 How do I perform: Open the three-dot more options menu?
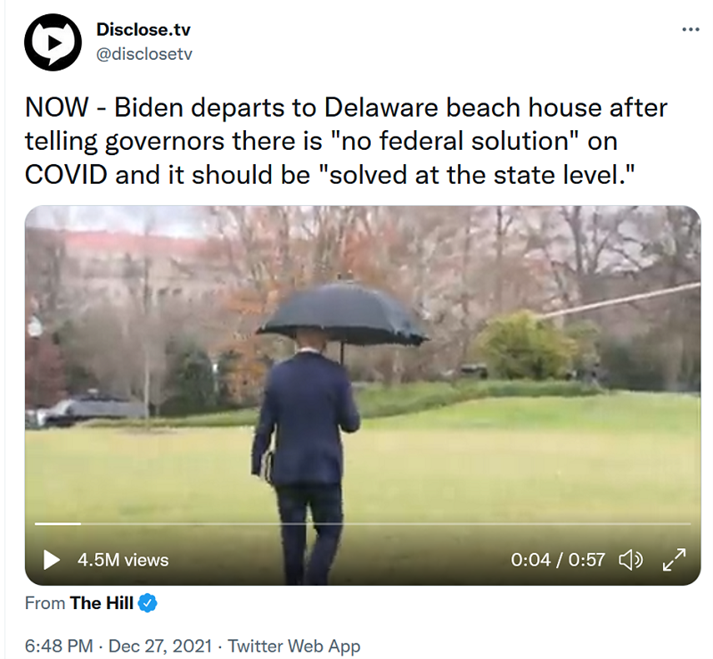tap(691, 30)
